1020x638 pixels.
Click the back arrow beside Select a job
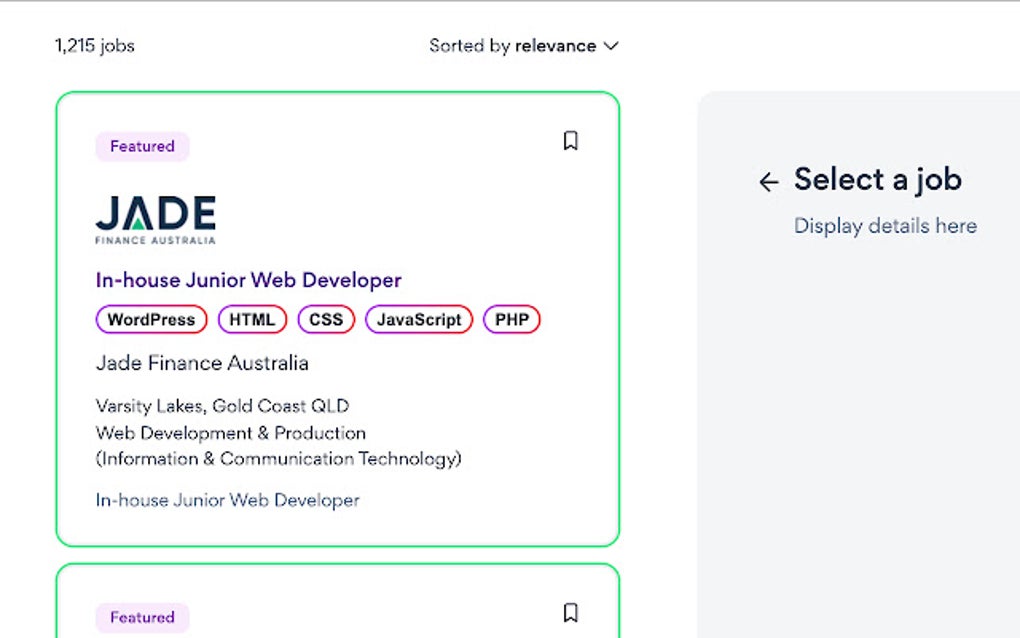[766, 182]
